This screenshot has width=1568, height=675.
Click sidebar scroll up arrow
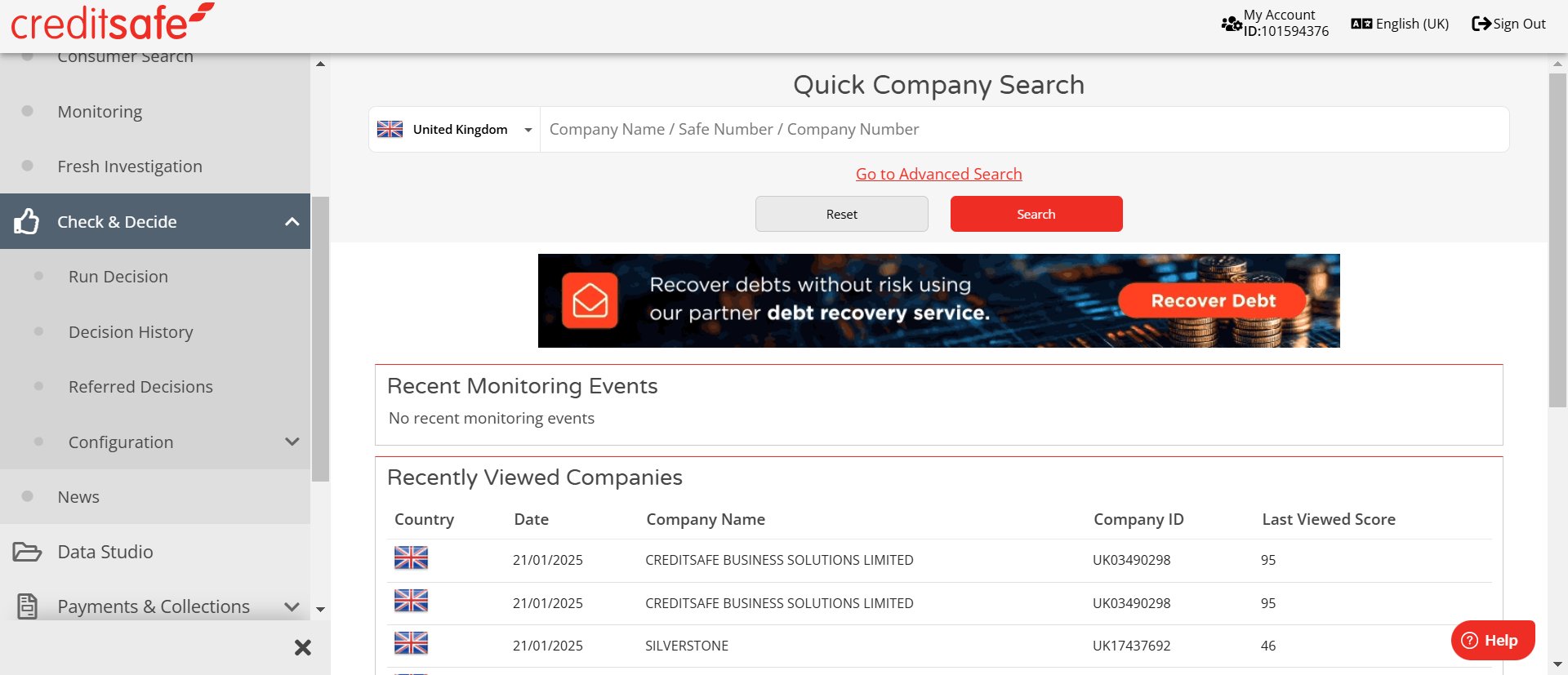(x=320, y=64)
